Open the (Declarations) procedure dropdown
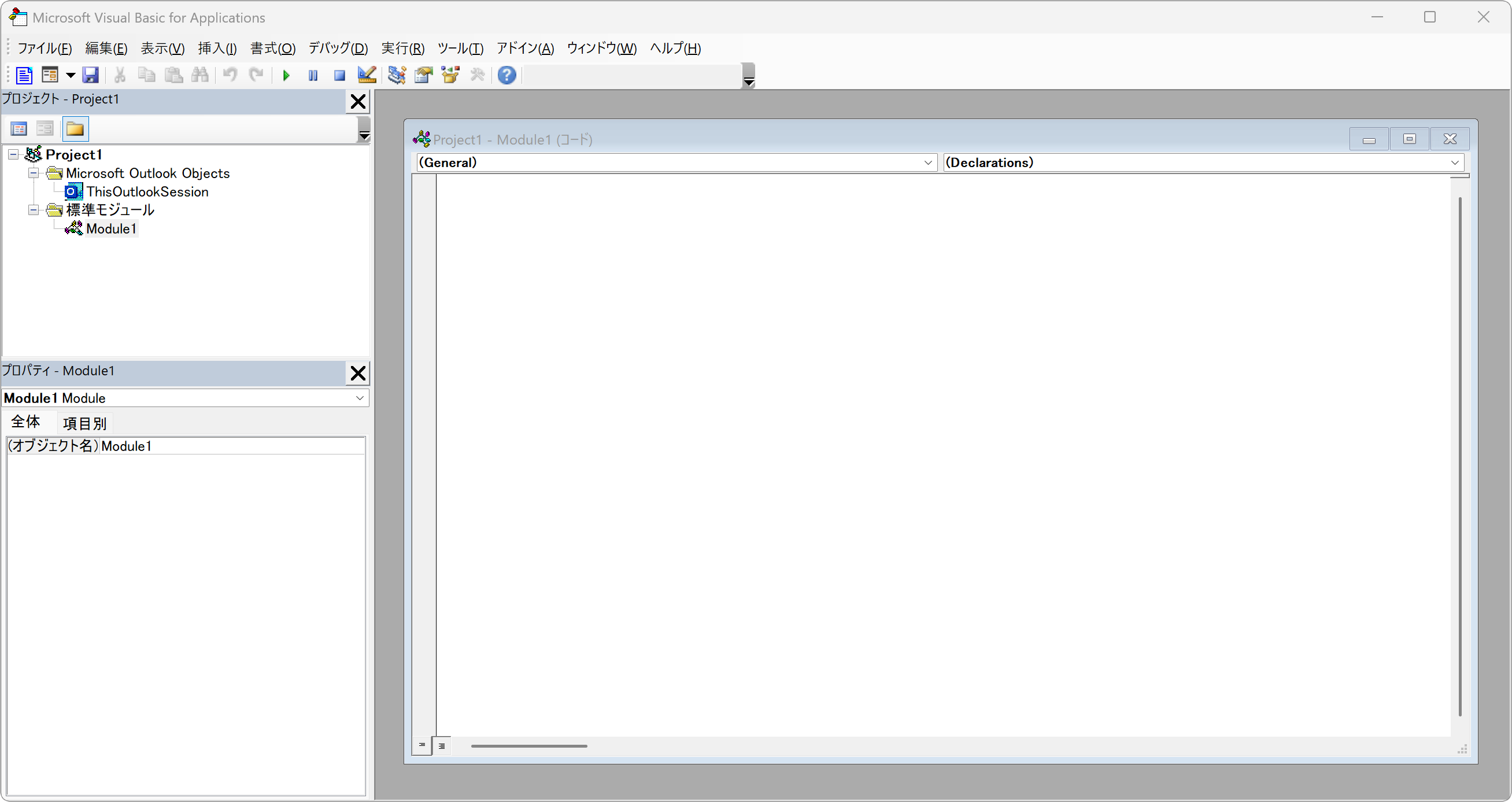This screenshot has height=802, width=1512. pos(1455,162)
